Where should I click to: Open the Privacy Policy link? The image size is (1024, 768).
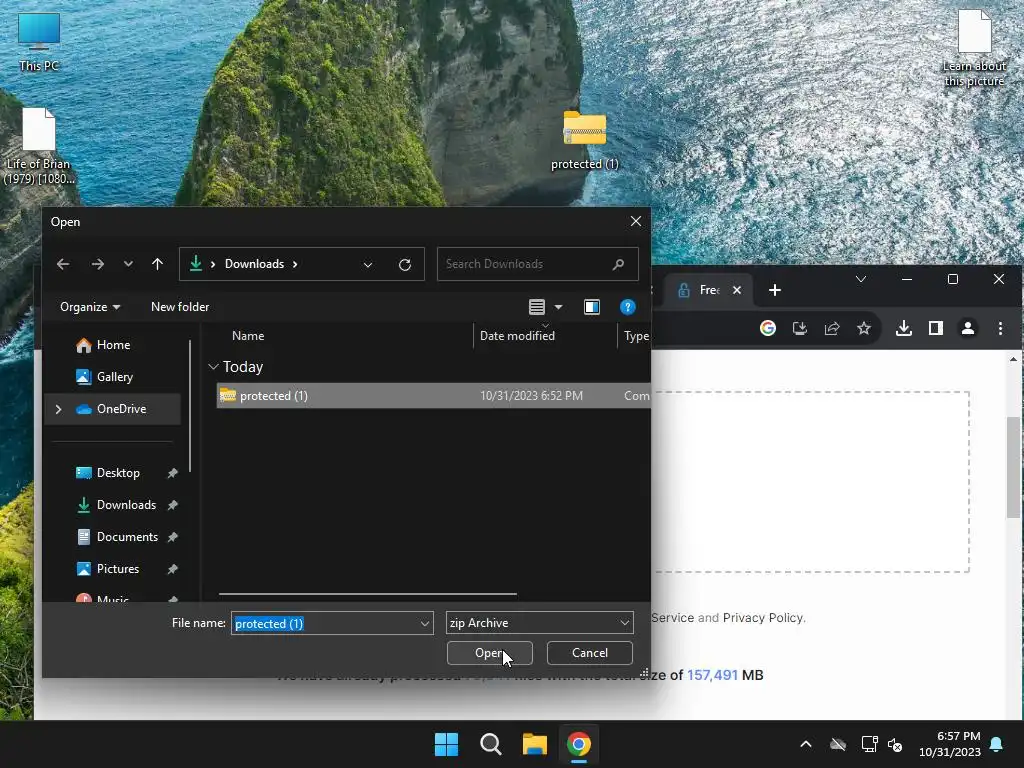tap(763, 618)
